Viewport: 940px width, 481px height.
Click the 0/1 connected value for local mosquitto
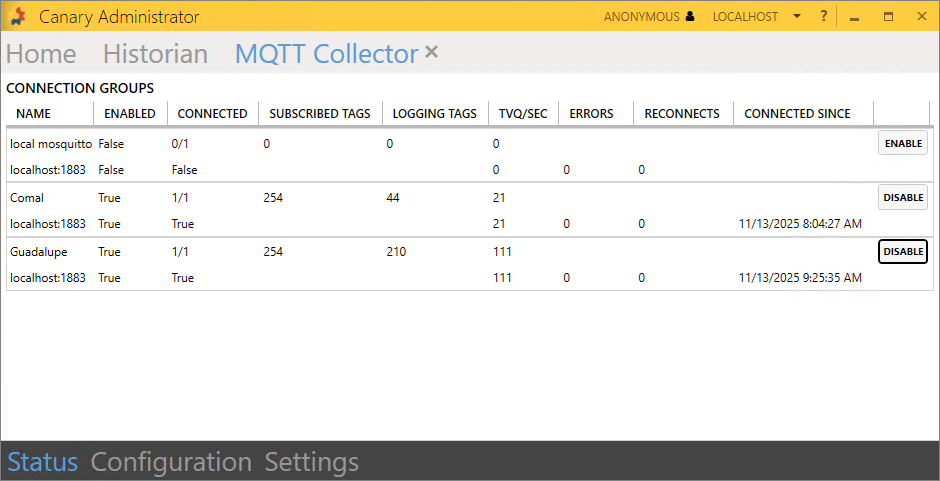180,144
